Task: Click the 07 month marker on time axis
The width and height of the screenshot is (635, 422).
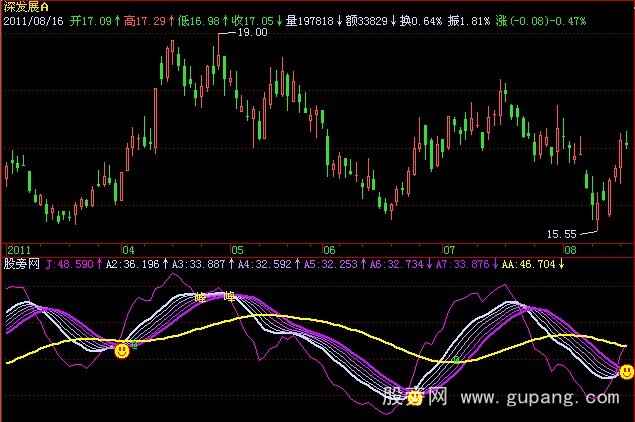Action: coord(449,249)
